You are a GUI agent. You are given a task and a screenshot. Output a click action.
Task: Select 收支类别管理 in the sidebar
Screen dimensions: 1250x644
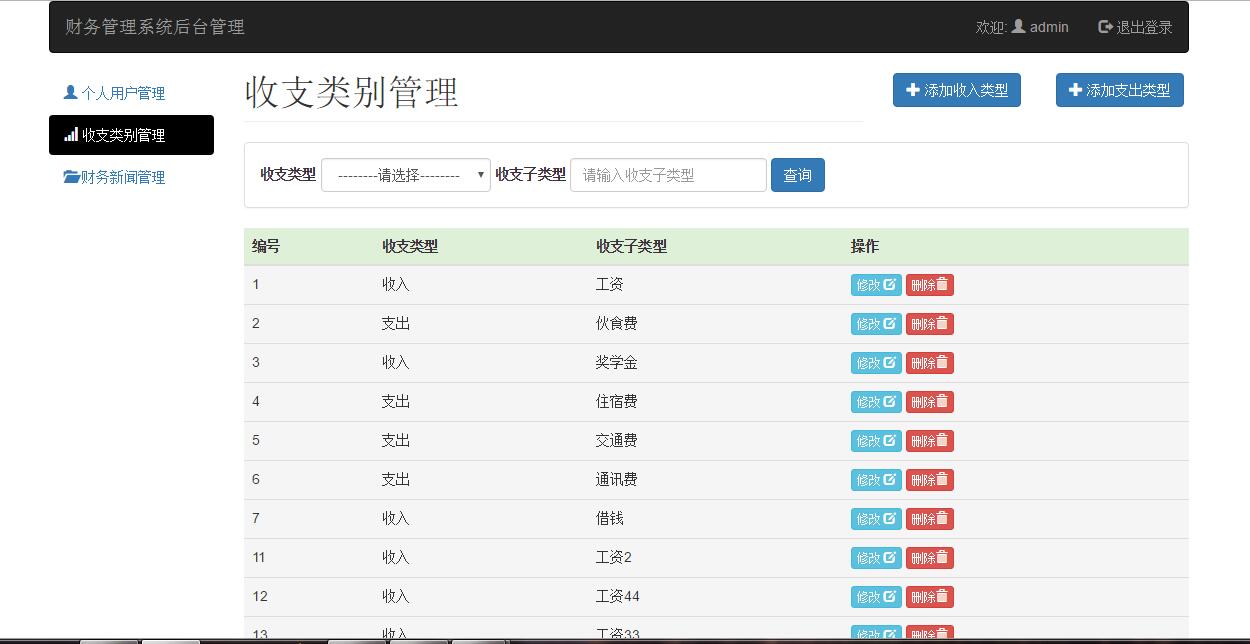(x=131, y=135)
